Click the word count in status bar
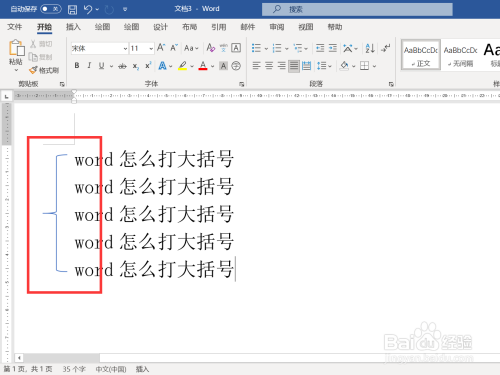Image resolution: width=500 pixels, height=375 pixels. 74,369
